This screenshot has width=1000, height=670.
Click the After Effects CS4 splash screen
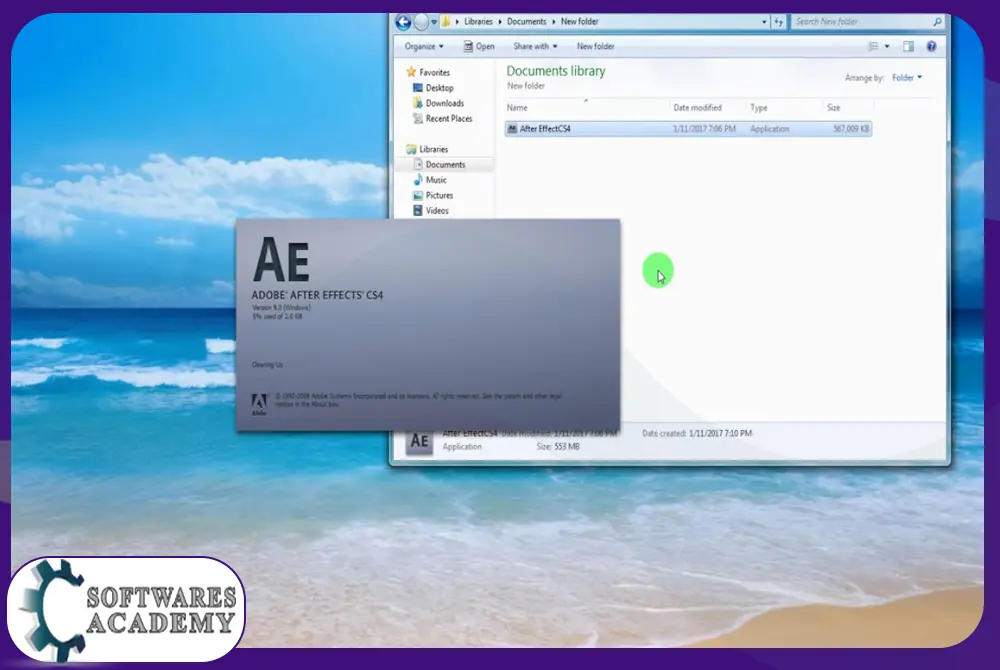pyautogui.click(x=428, y=325)
